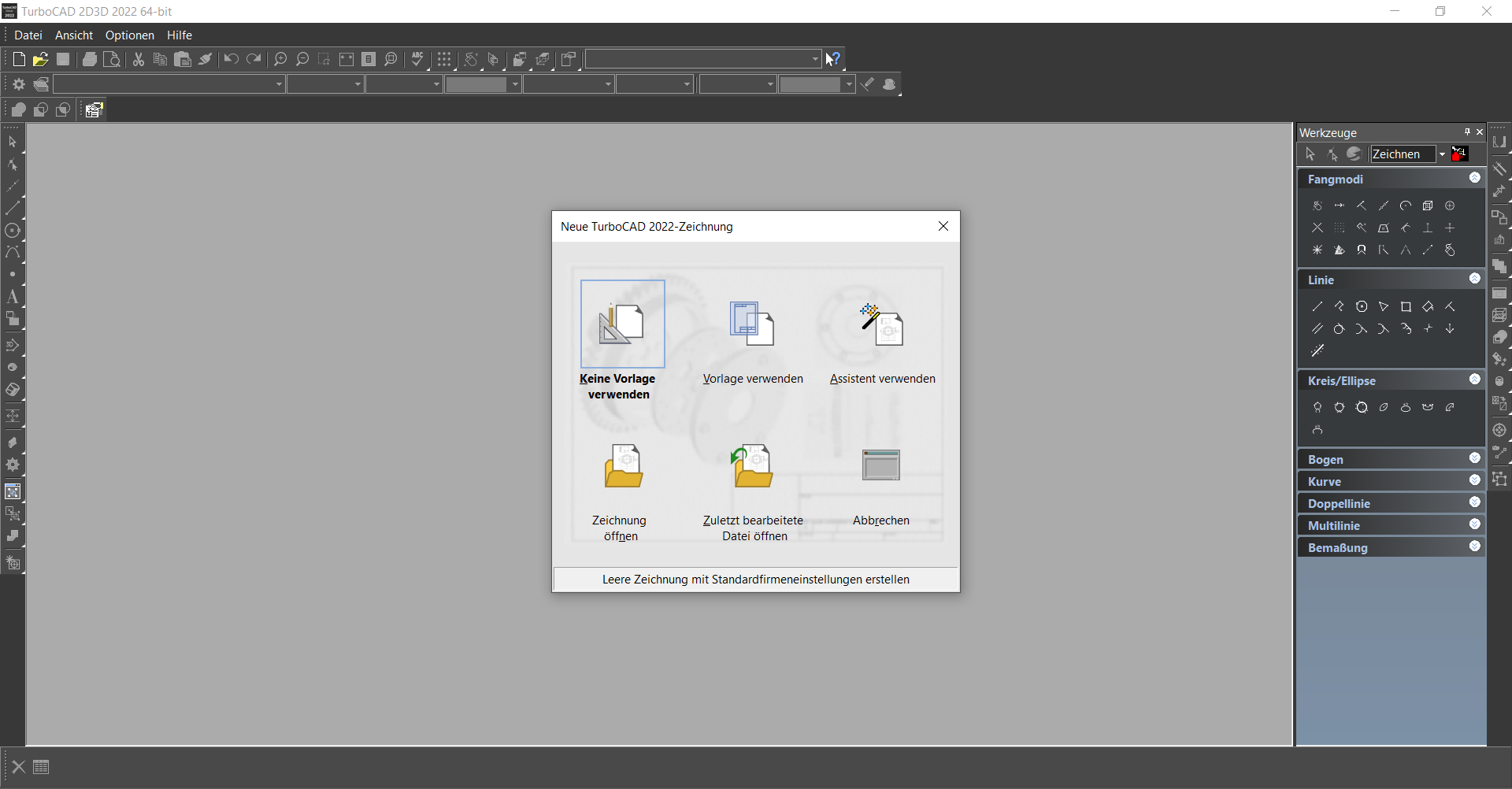Click the gear settings icon in second toolbar row
The height and width of the screenshot is (789, 1512).
pyautogui.click(x=19, y=84)
